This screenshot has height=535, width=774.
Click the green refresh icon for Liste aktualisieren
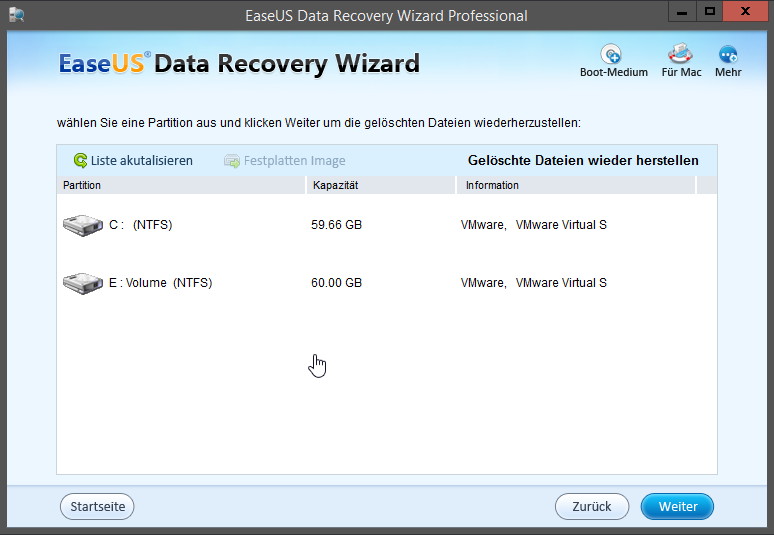pos(80,160)
